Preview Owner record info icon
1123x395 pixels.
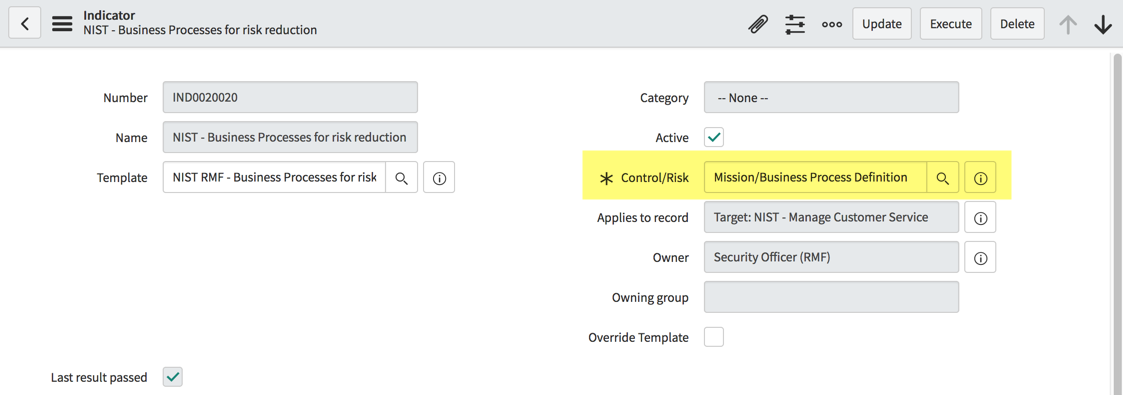[980, 257]
